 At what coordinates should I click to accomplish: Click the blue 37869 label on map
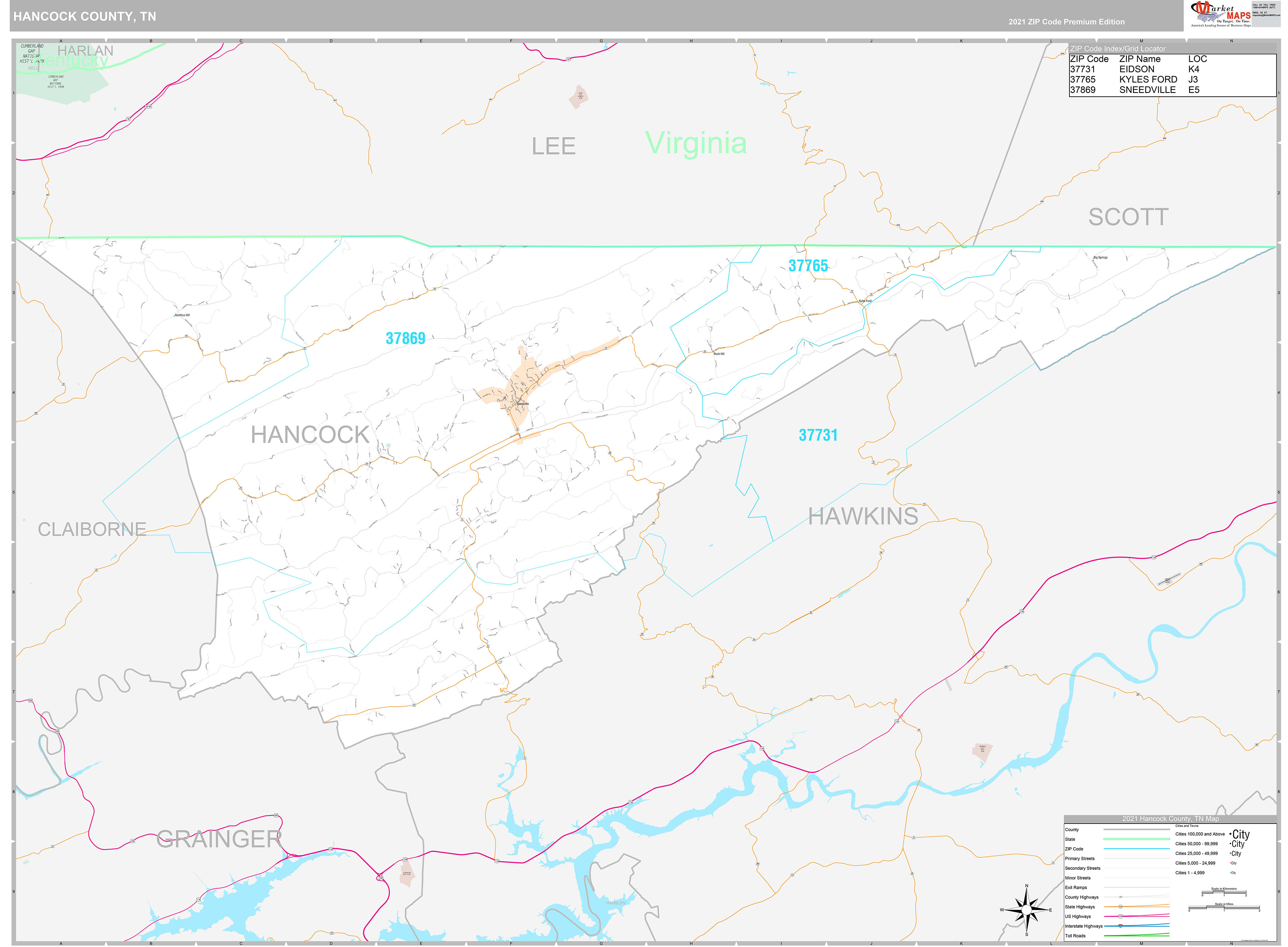click(405, 338)
